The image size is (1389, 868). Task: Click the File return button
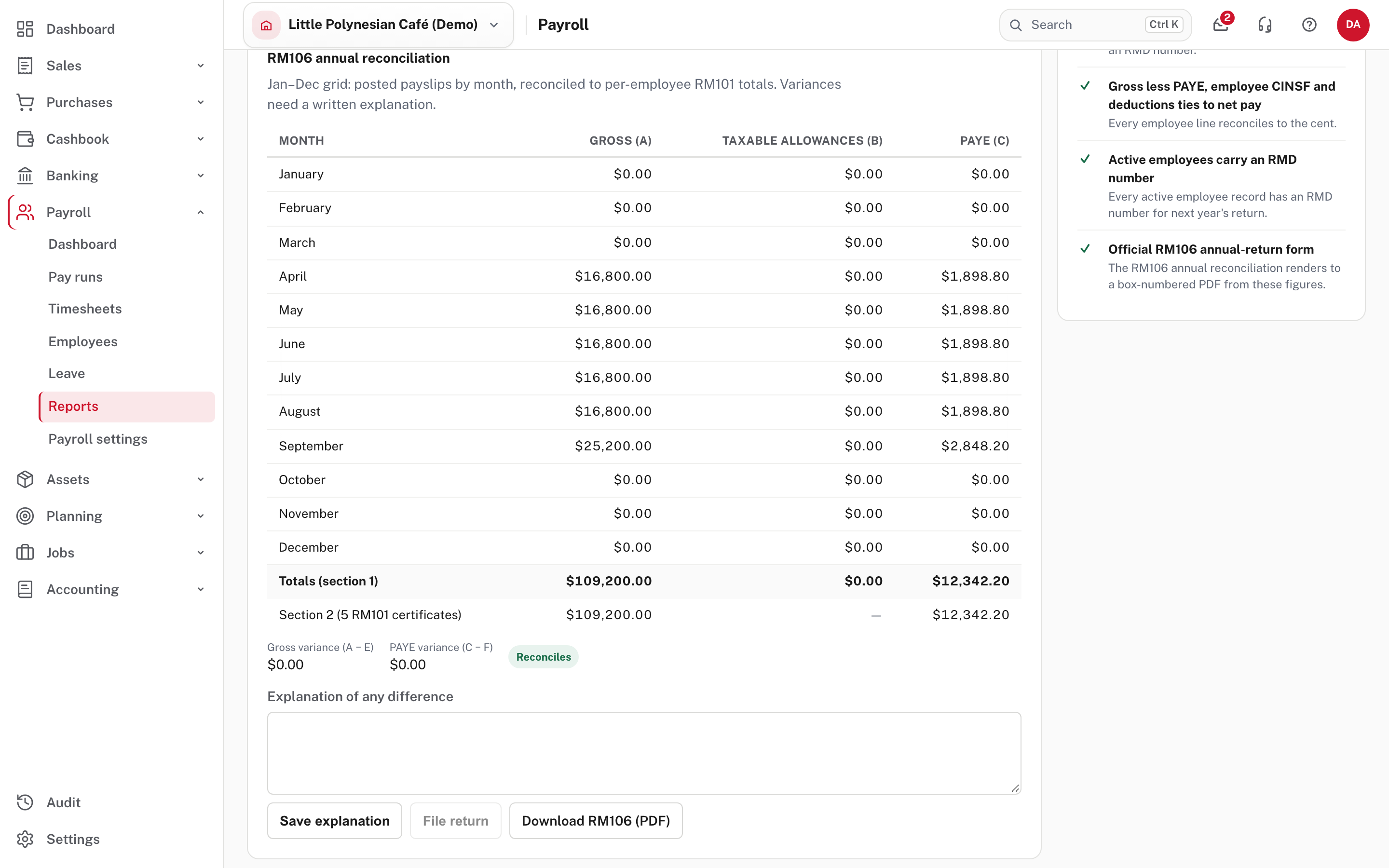pyautogui.click(x=456, y=821)
